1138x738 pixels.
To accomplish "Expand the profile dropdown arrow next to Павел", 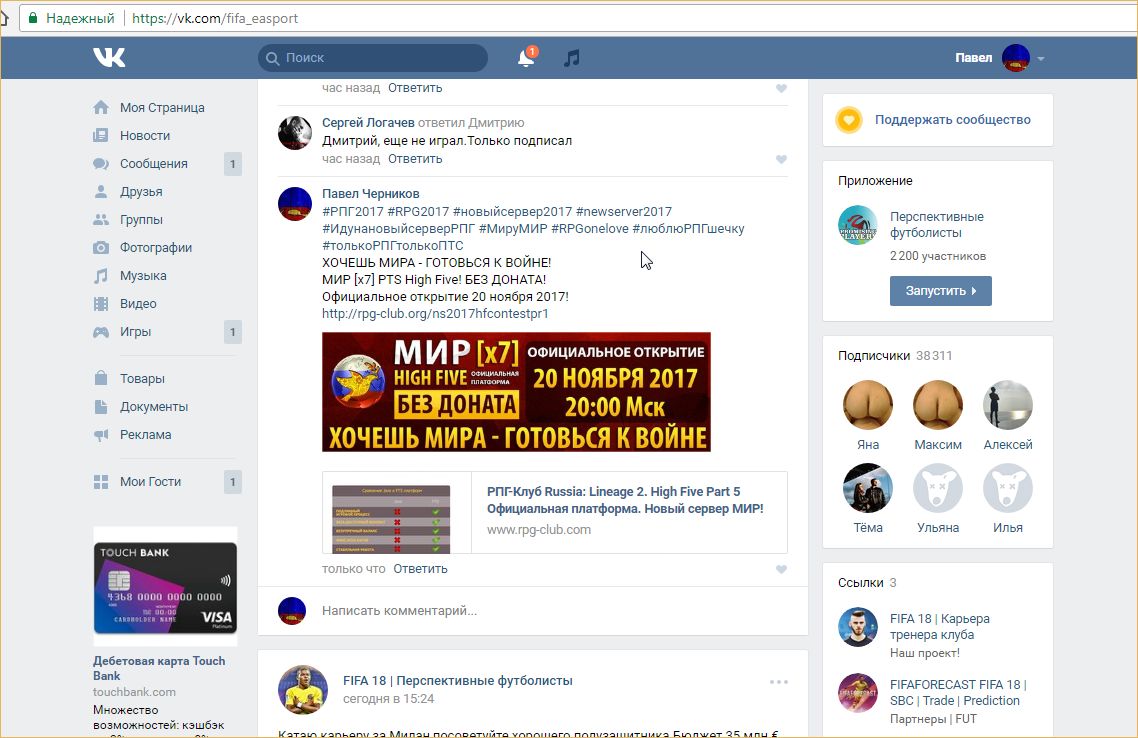I will tap(1041, 59).
